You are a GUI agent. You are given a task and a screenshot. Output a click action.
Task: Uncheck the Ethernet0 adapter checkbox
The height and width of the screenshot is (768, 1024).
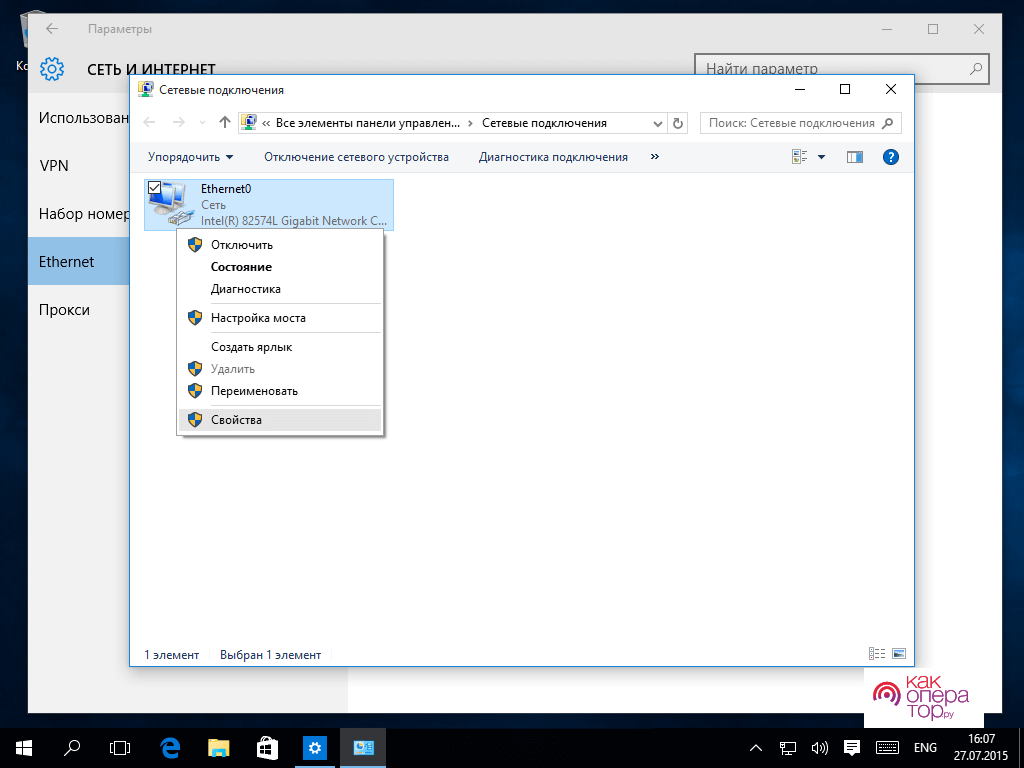(154, 187)
